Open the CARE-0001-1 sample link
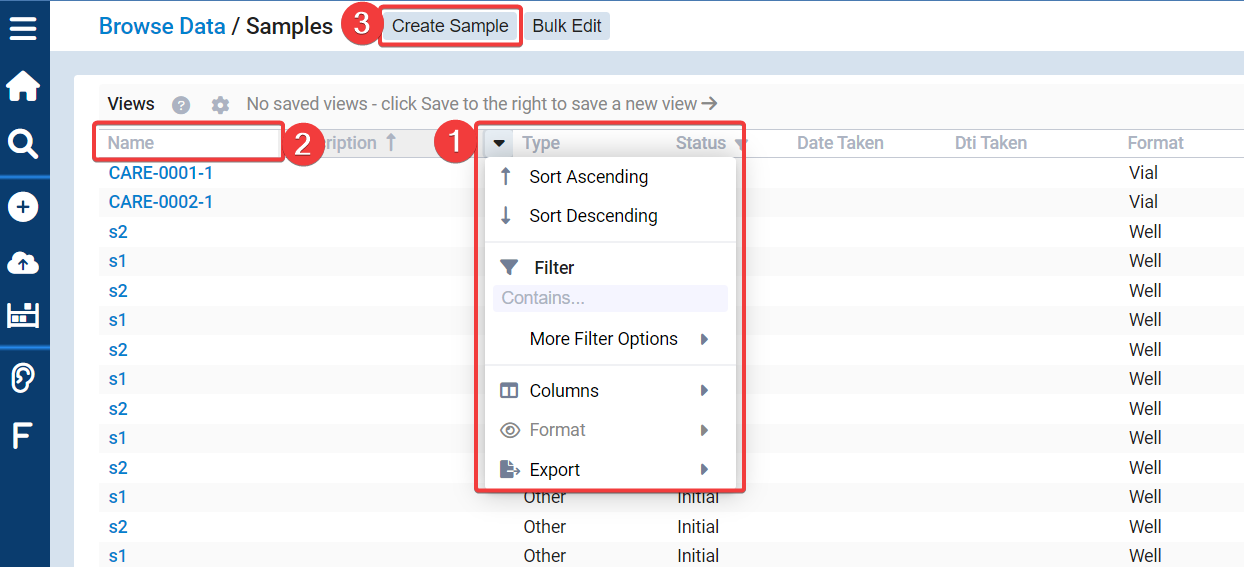The width and height of the screenshot is (1244, 567). click(x=161, y=173)
